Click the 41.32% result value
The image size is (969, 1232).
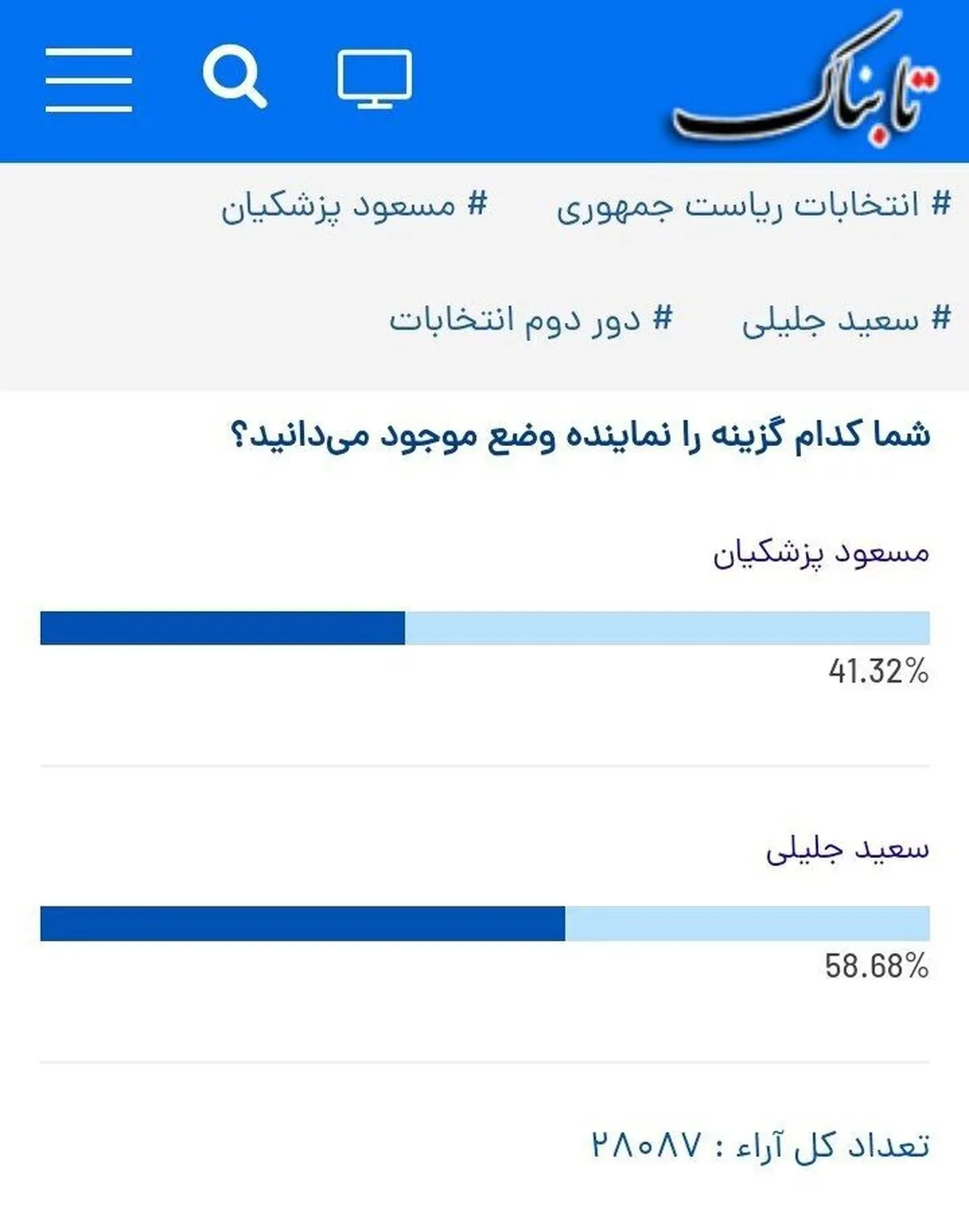click(879, 671)
